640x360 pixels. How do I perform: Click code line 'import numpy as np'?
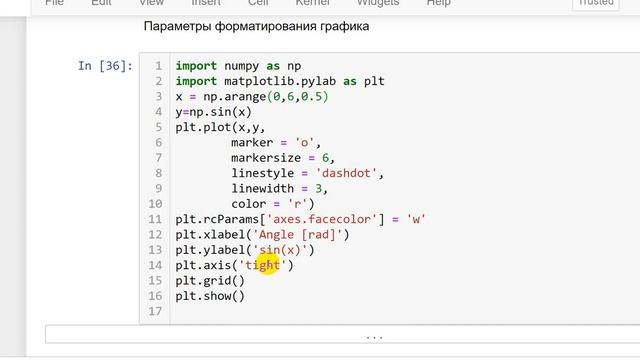(x=238, y=66)
